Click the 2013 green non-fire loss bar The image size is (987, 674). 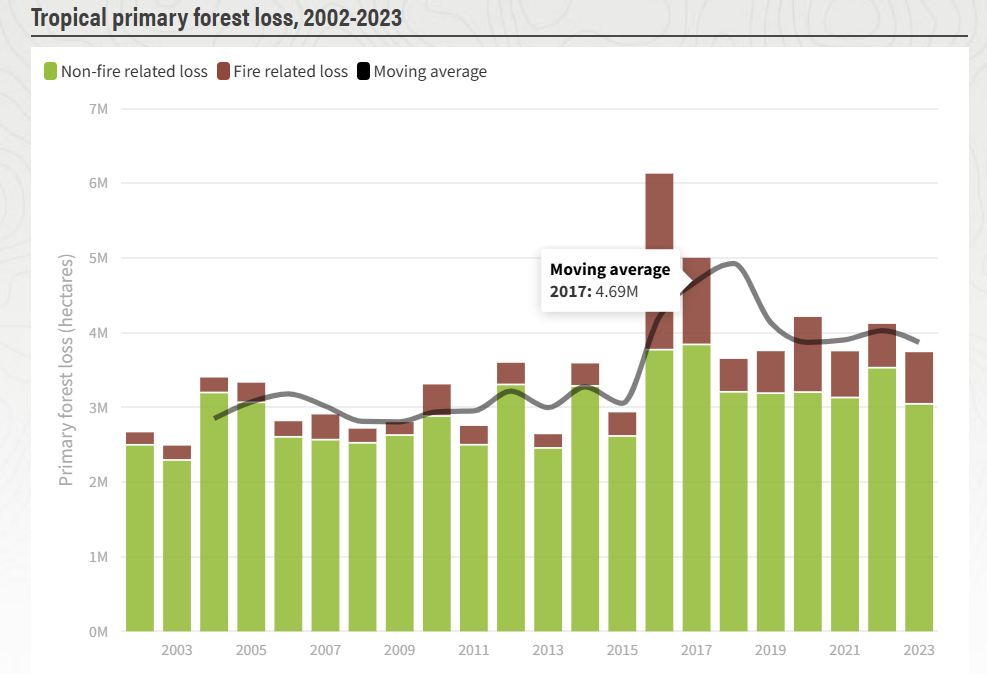click(x=548, y=540)
